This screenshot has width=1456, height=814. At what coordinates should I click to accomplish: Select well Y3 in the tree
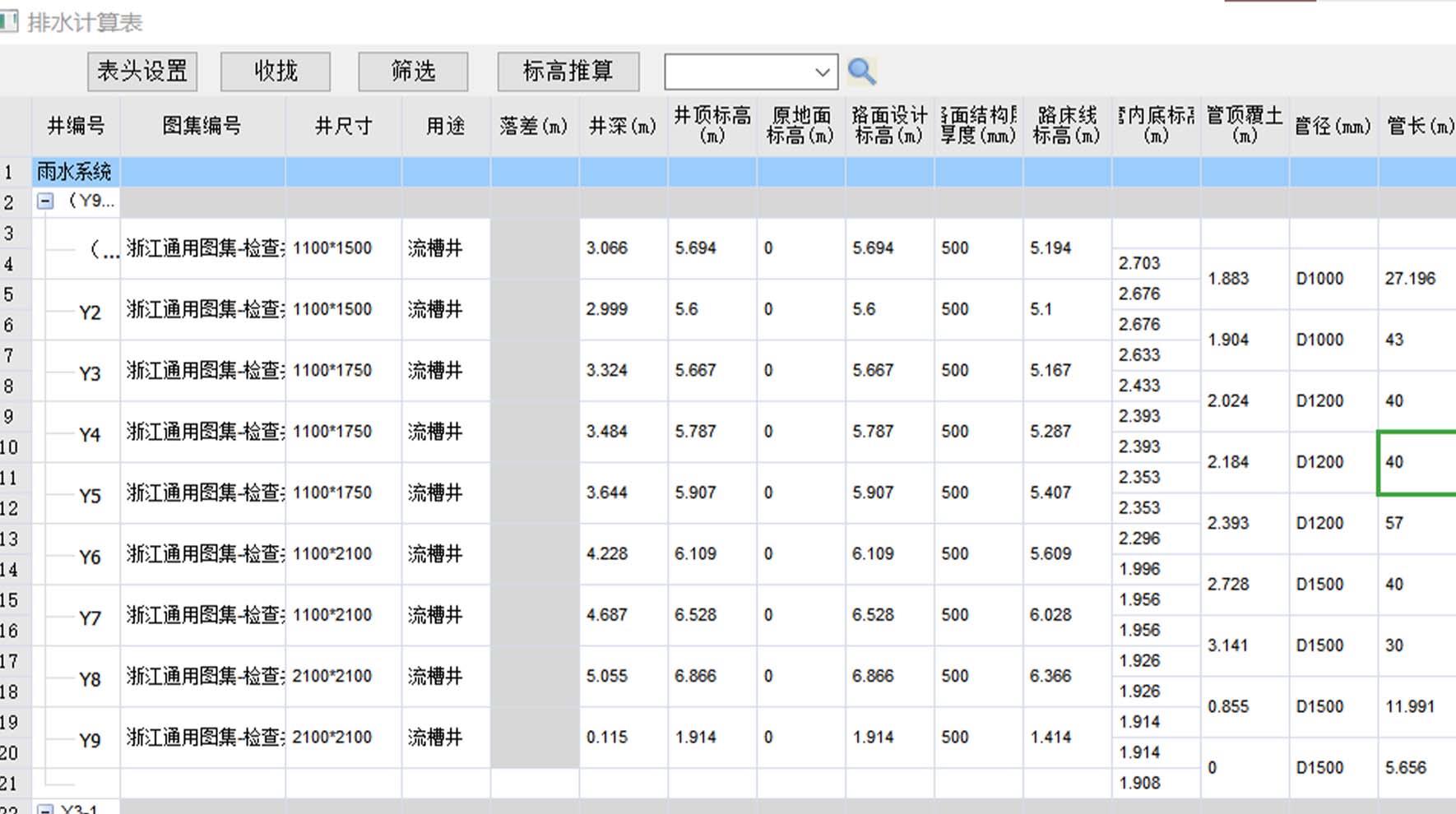90,373
